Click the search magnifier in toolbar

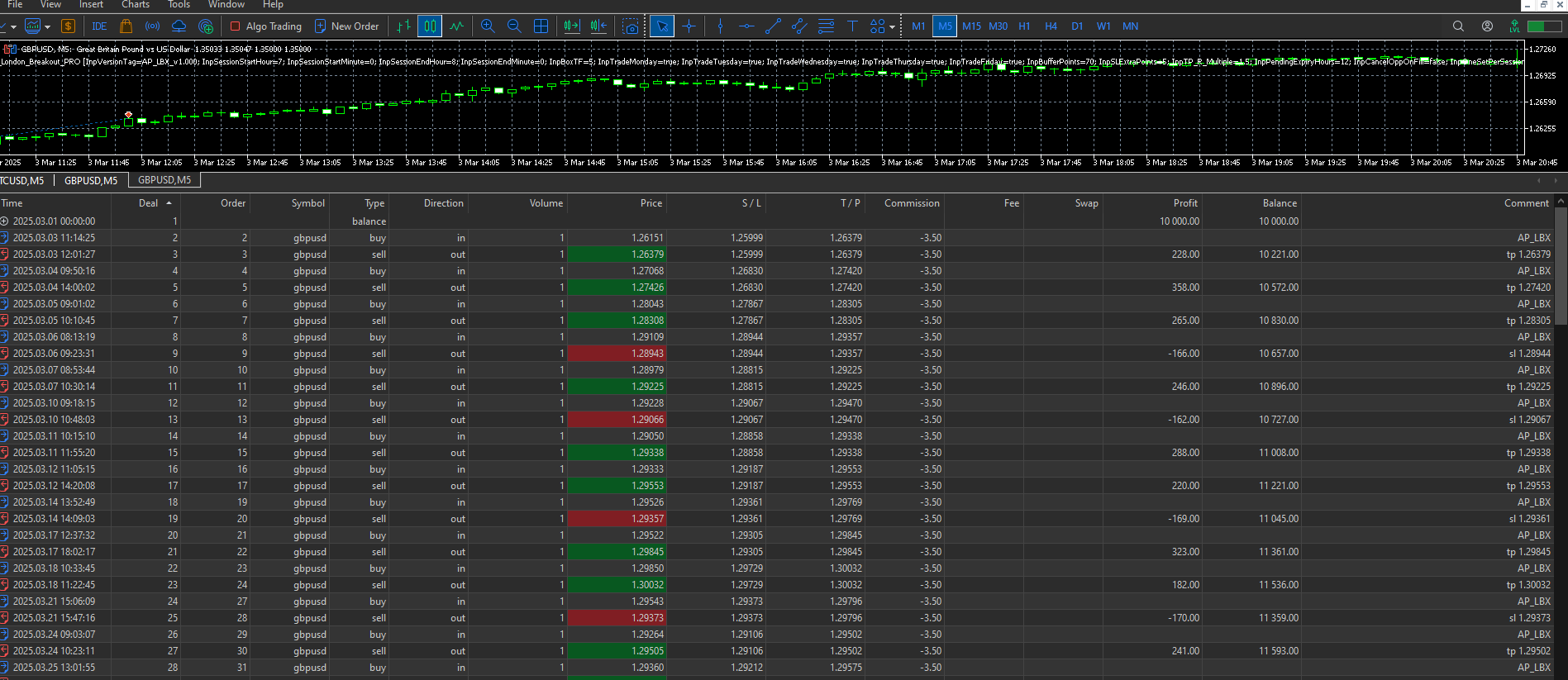(x=1458, y=26)
